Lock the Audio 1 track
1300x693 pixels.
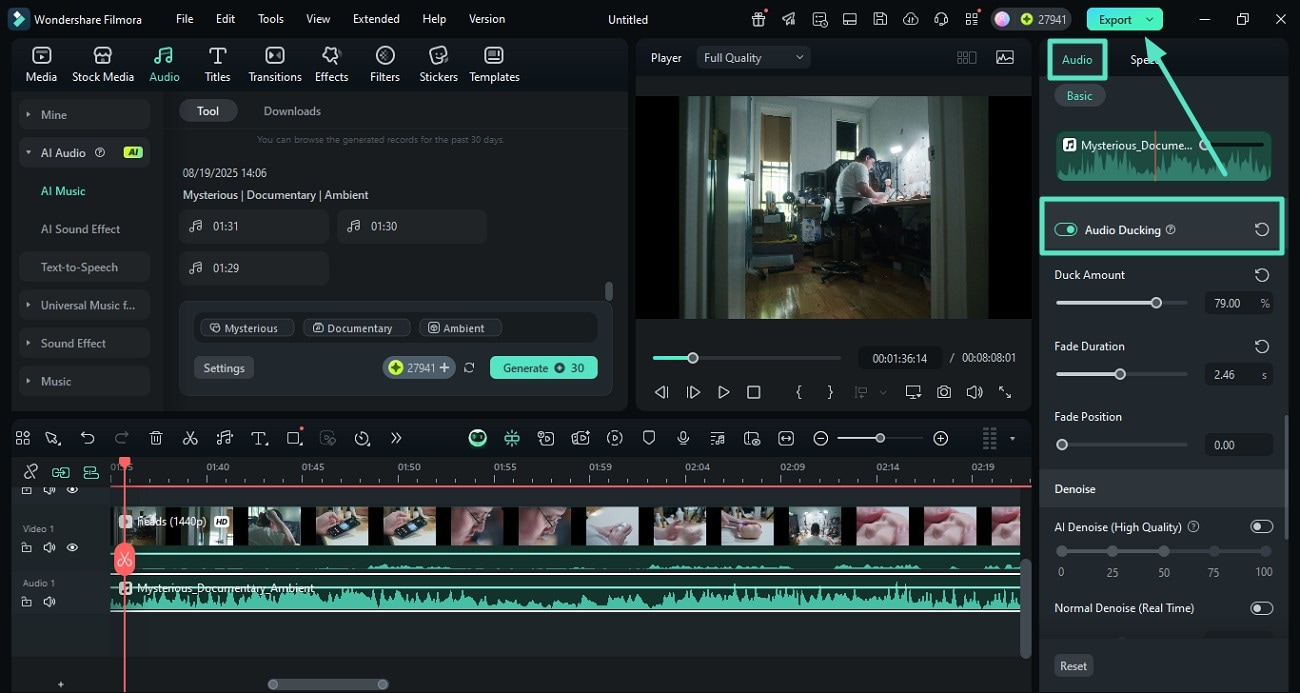click(x=27, y=602)
